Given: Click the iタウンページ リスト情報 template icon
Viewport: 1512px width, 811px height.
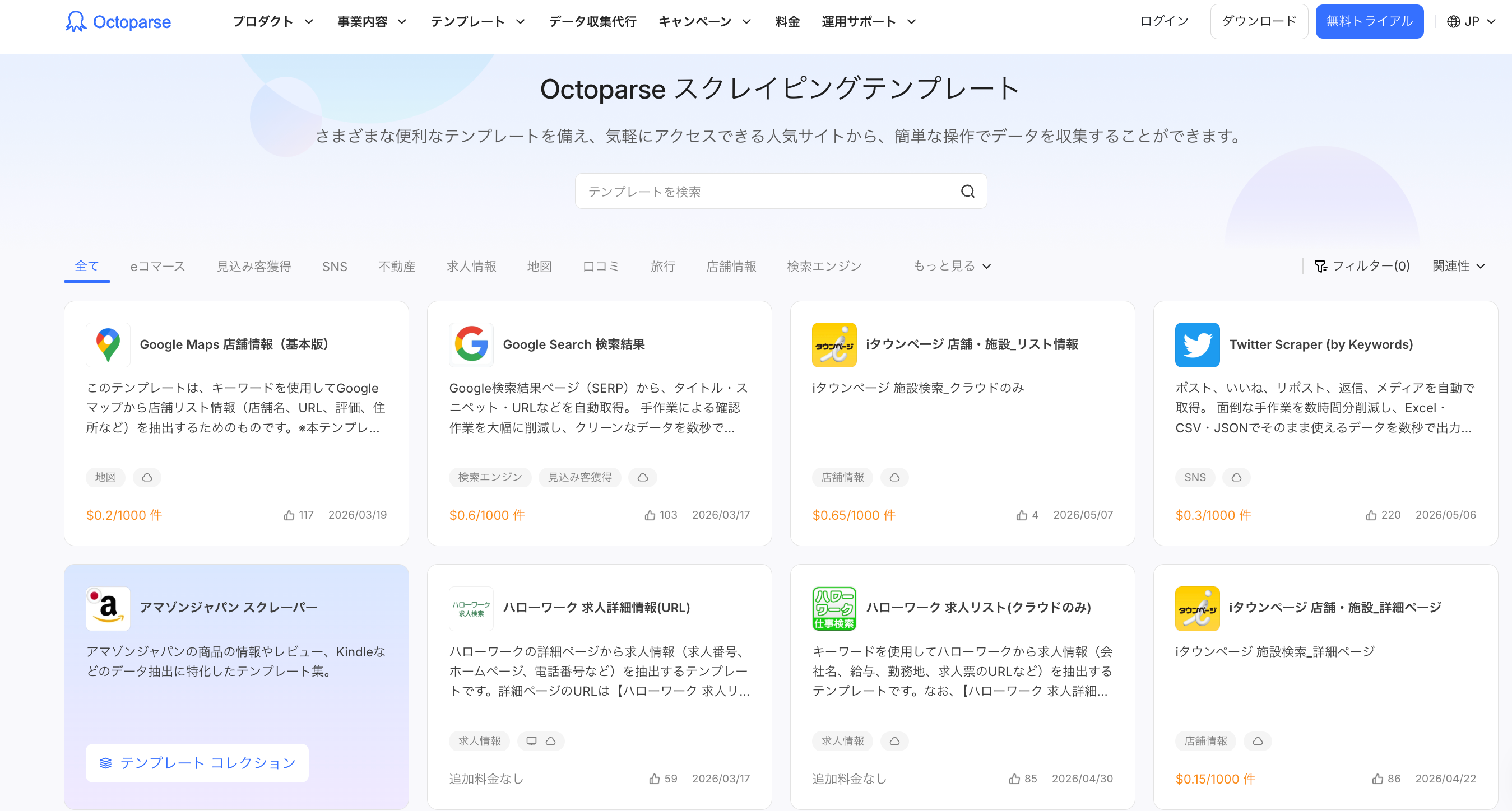Looking at the screenshot, I should pos(834,345).
